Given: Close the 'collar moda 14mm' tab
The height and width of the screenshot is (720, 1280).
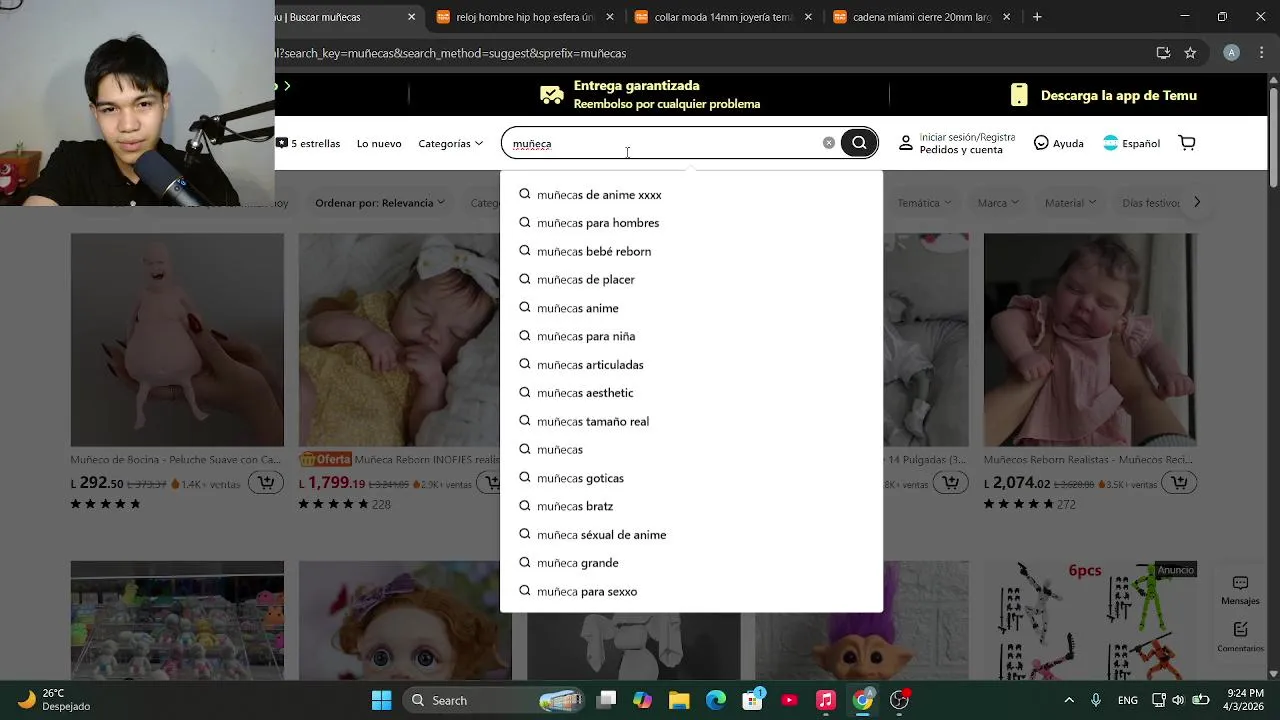Looking at the screenshot, I should click(x=808, y=17).
